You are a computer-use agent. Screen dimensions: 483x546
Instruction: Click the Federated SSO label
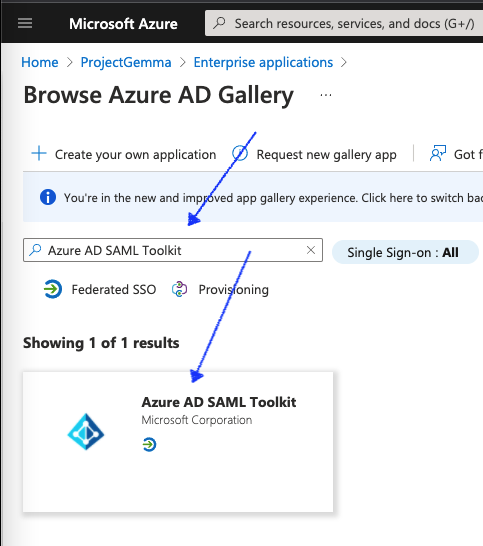pyautogui.click(x=114, y=289)
